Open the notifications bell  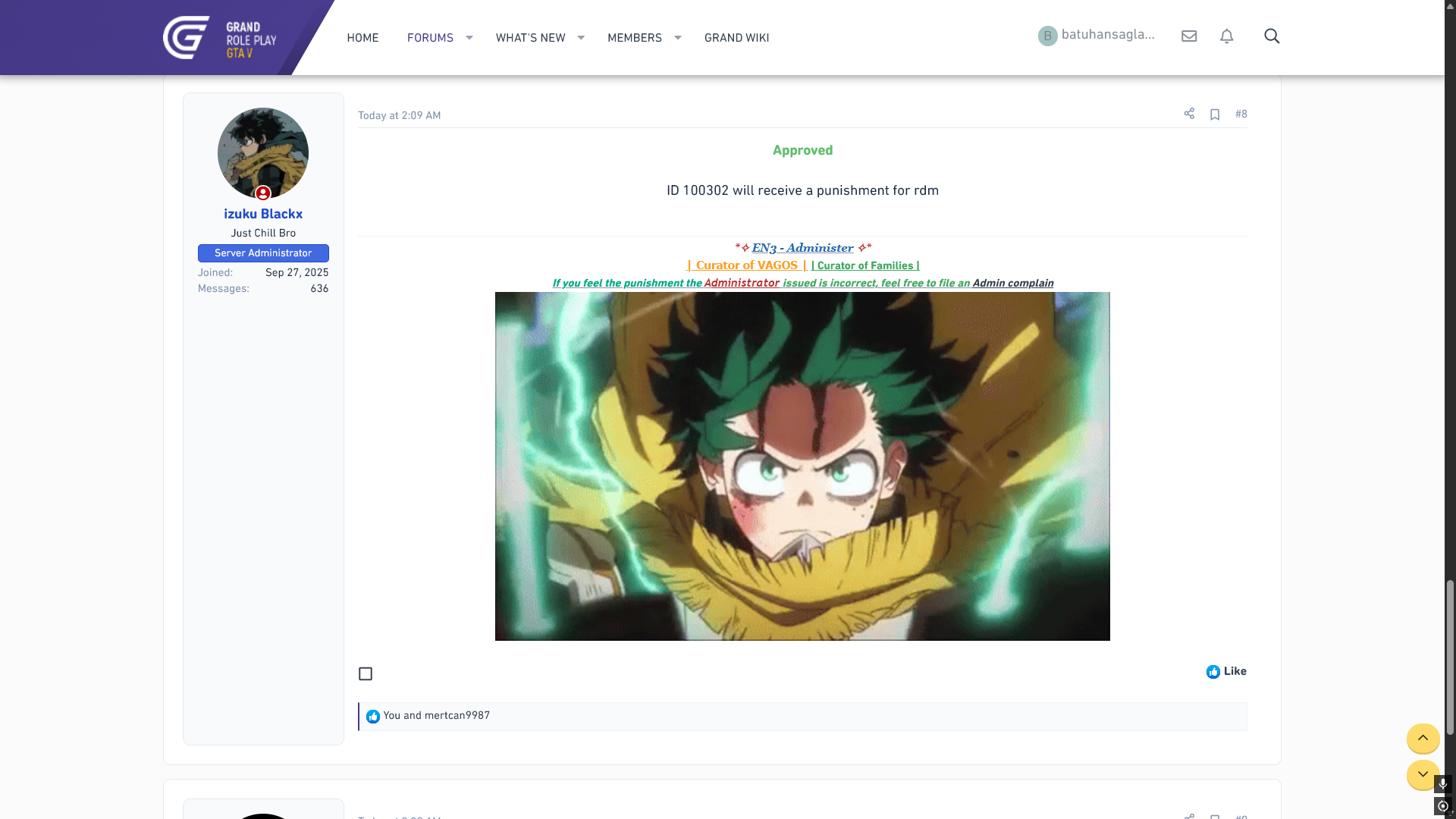pos(1226,36)
